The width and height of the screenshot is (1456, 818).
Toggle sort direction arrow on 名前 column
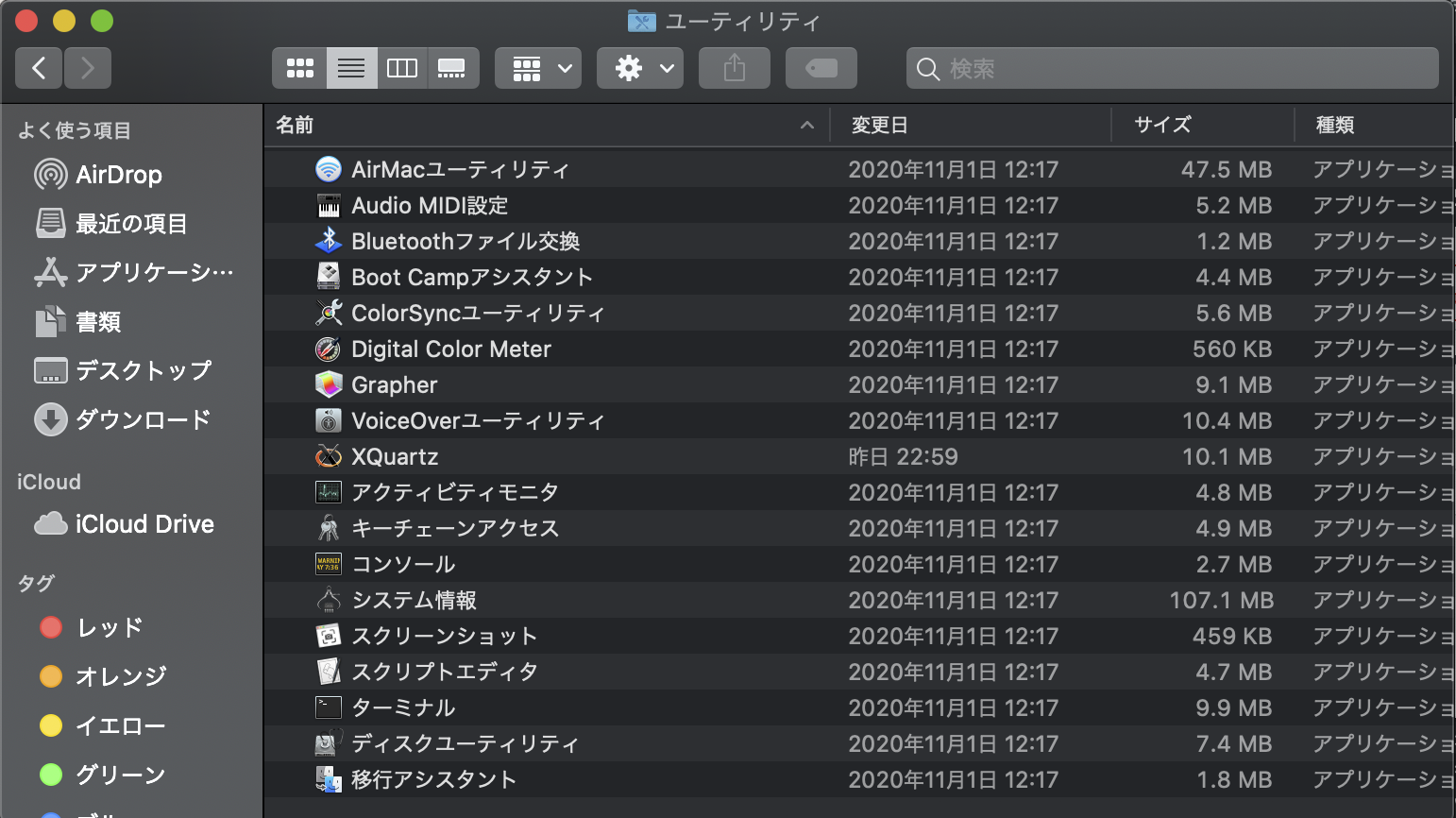point(807,125)
